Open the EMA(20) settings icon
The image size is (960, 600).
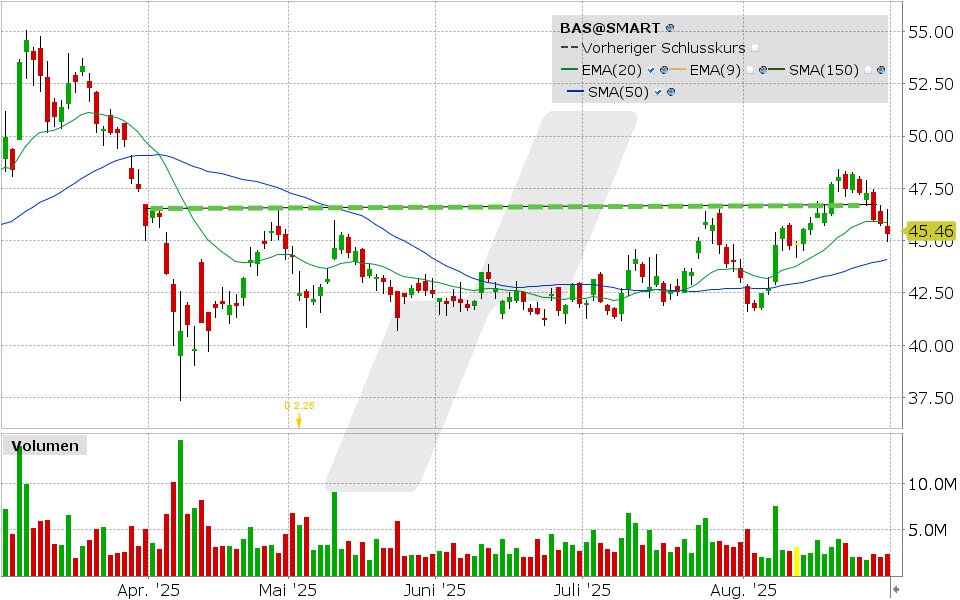(x=663, y=70)
